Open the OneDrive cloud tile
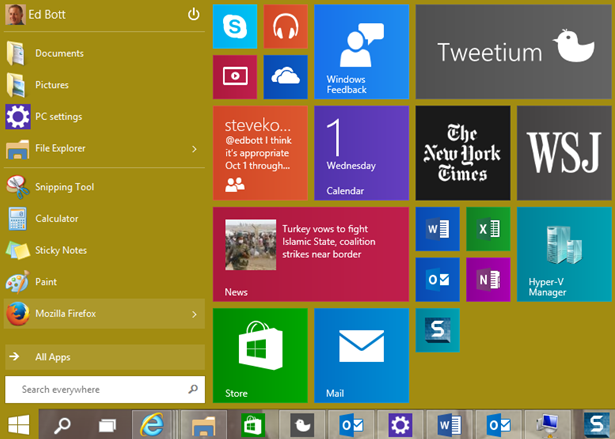 pos(286,77)
